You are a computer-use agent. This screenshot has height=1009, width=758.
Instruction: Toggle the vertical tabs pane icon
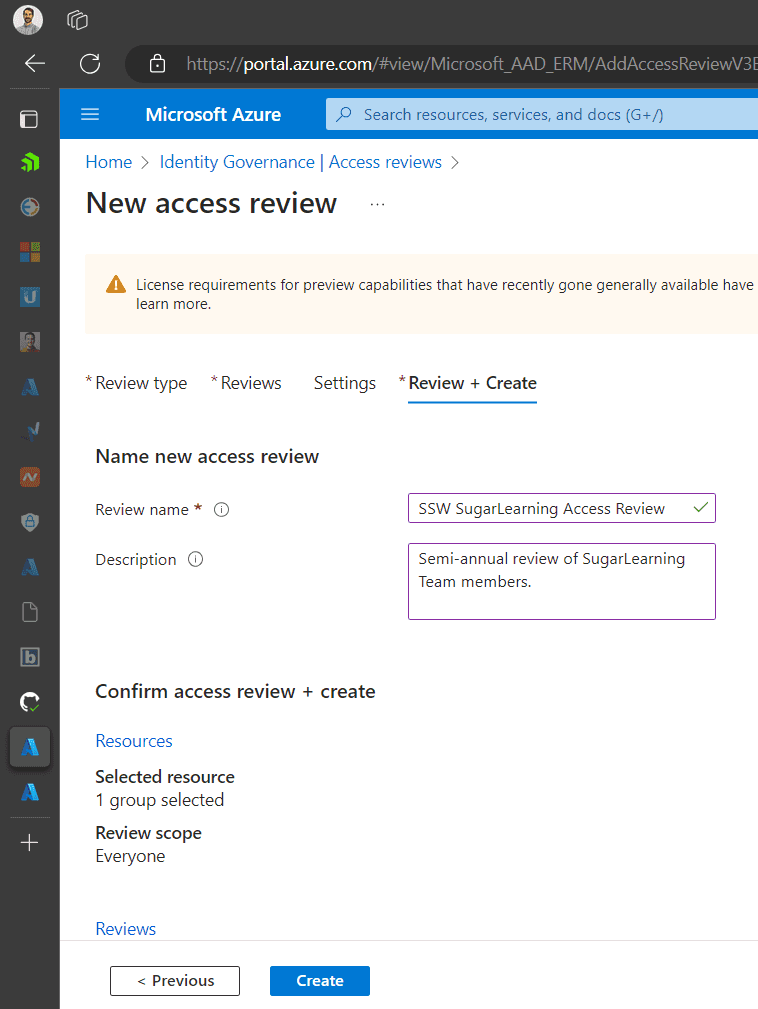pyautogui.click(x=30, y=119)
